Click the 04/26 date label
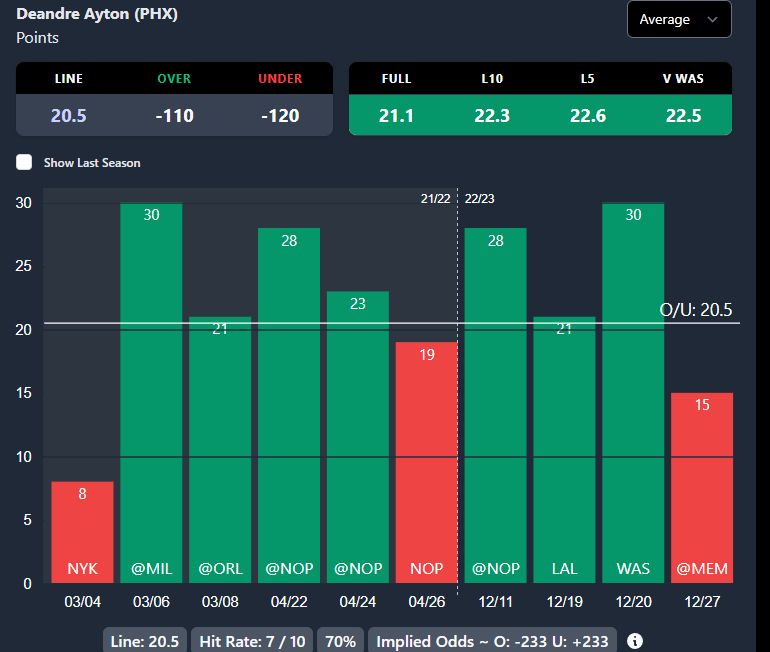This screenshot has width=770, height=652. click(427, 601)
